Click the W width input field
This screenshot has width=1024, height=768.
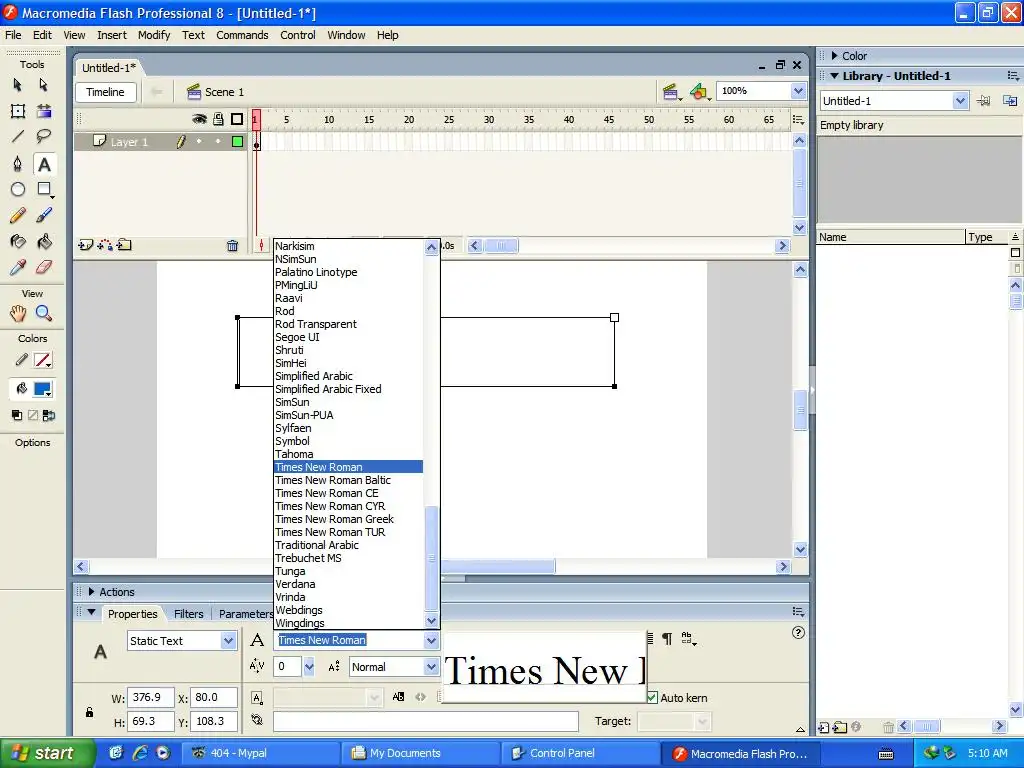click(x=150, y=697)
